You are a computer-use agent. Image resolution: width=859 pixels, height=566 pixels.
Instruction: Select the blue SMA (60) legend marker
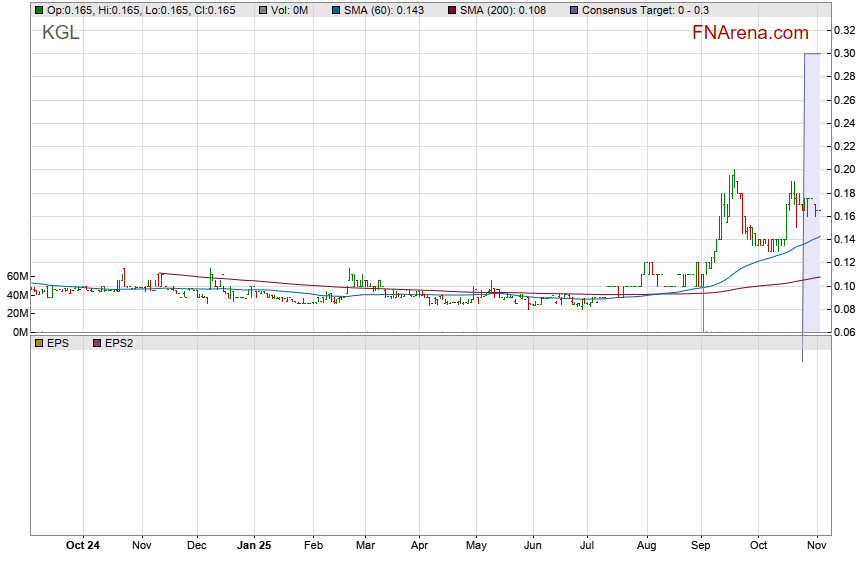pyautogui.click(x=335, y=10)
